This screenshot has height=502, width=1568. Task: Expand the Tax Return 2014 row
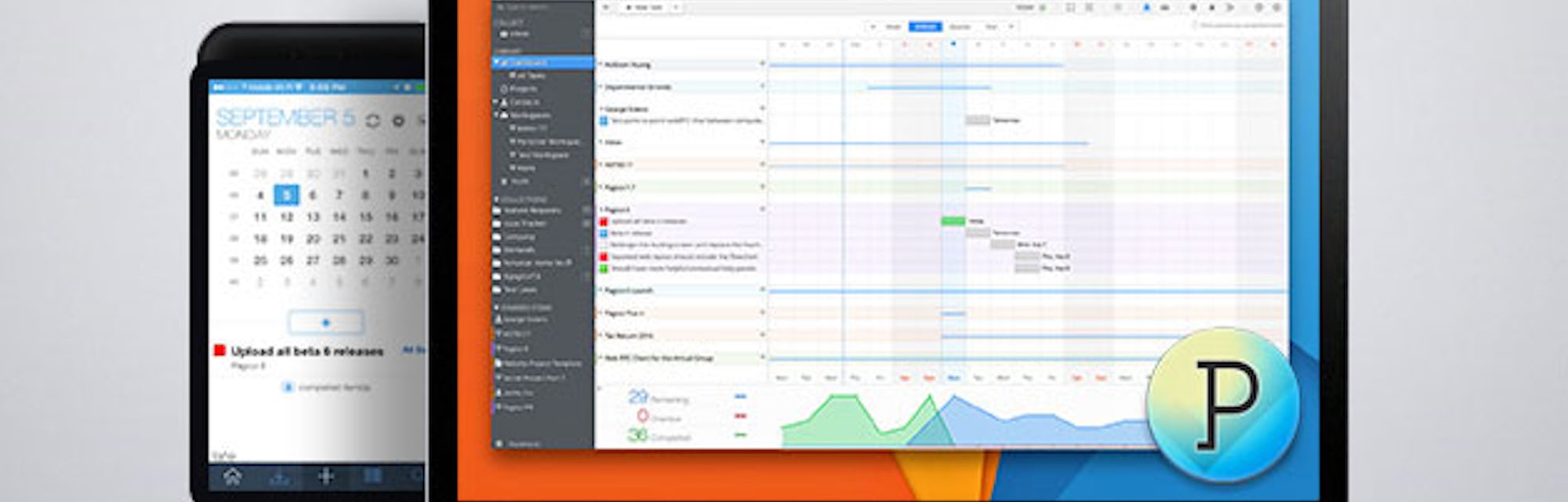(601, 335)
